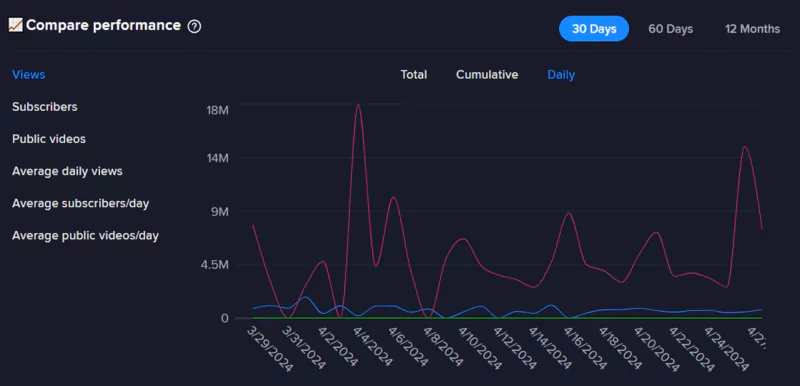The image size is (800, 386).
Task: Click the 18M y-axis label
Action: [216, 110]
